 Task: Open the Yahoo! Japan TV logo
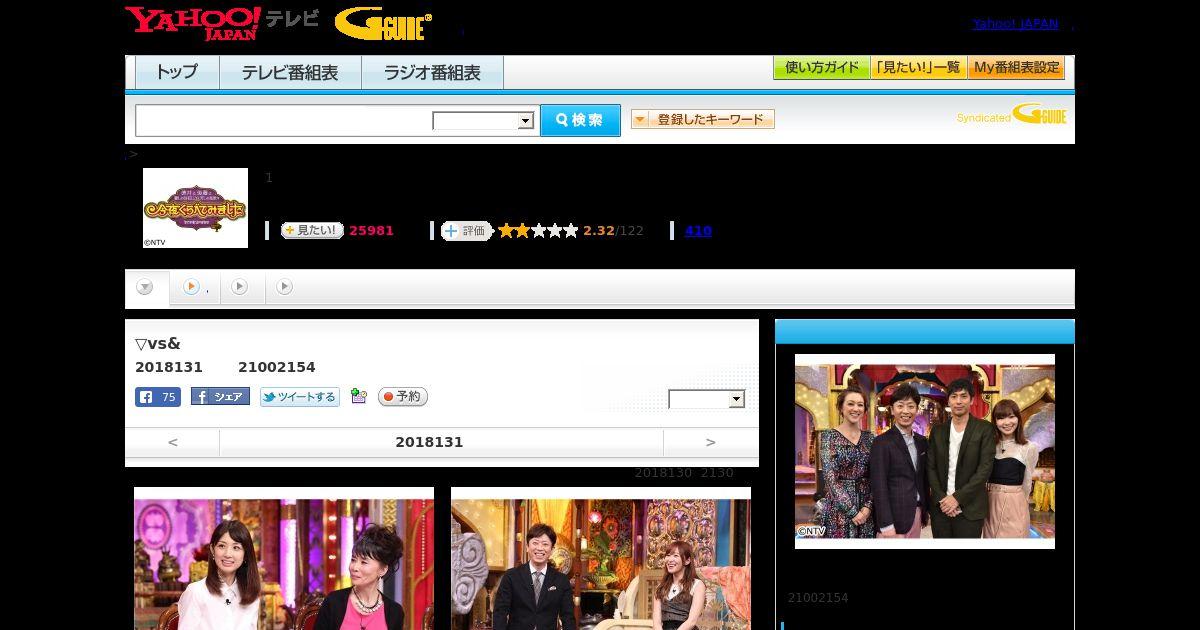click(222, 23)
